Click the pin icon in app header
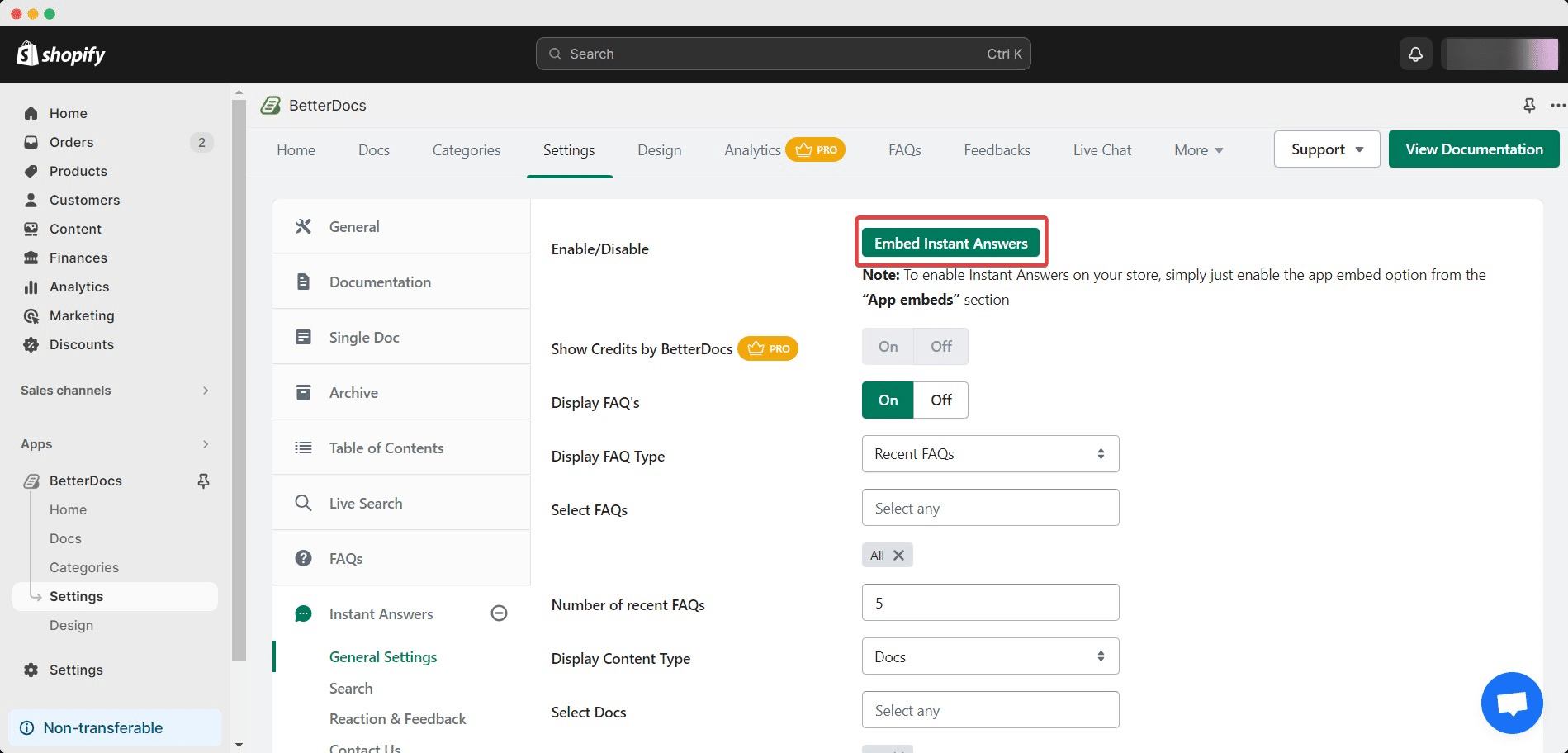The width and height of the screenshot is (1568, 753). (x=1529, y=105)
